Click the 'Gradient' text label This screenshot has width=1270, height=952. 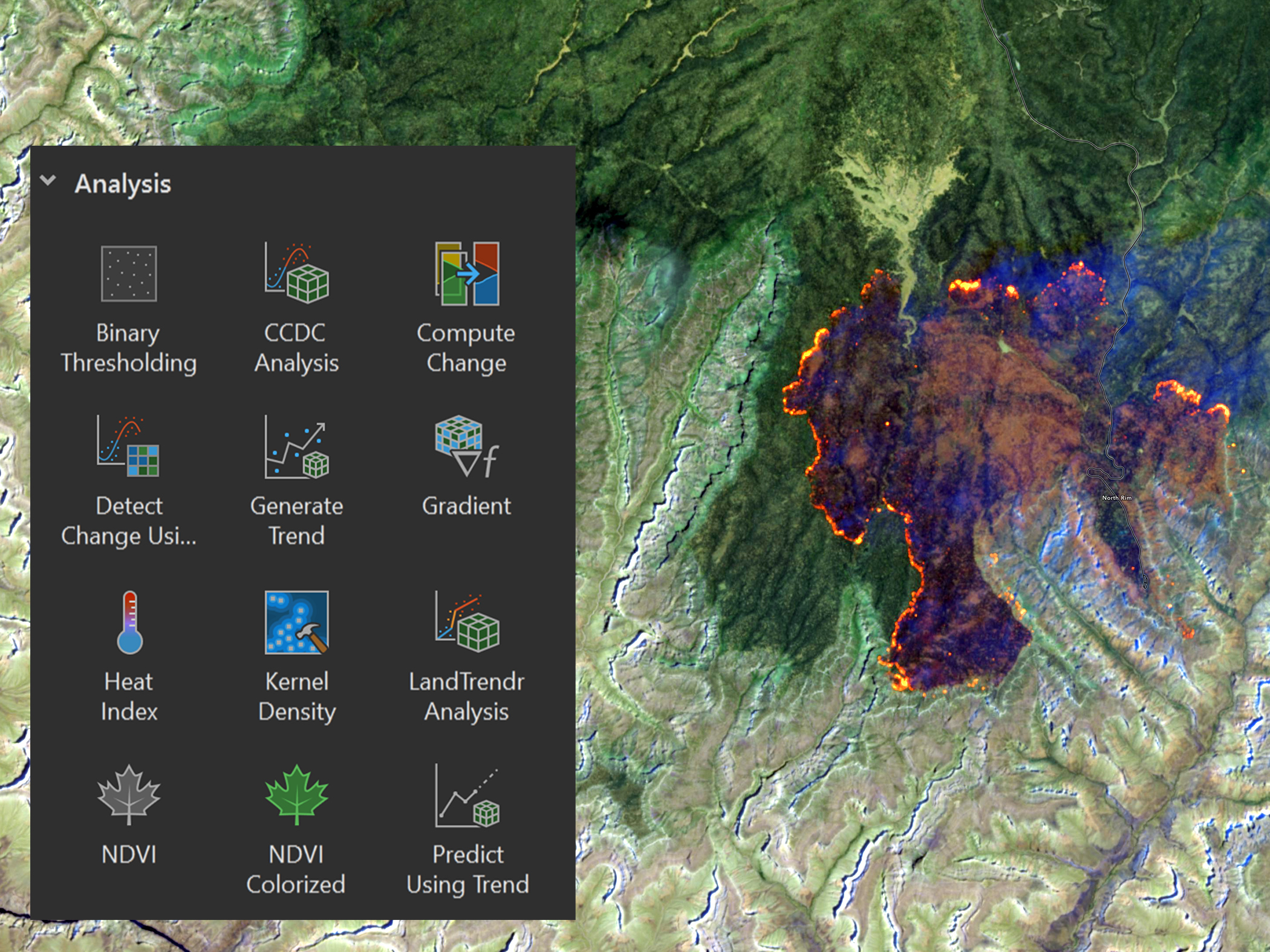click(467, 507)
